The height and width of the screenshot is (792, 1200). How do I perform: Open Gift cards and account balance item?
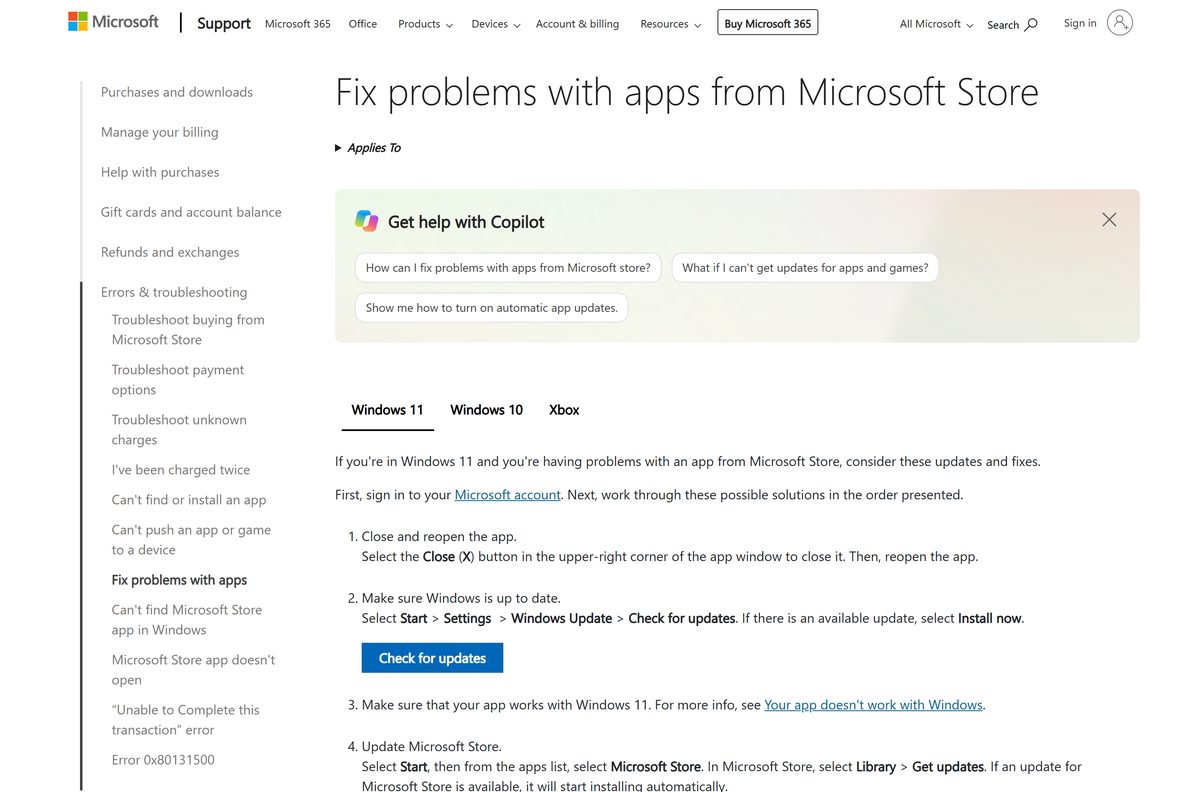pos(191,212)
